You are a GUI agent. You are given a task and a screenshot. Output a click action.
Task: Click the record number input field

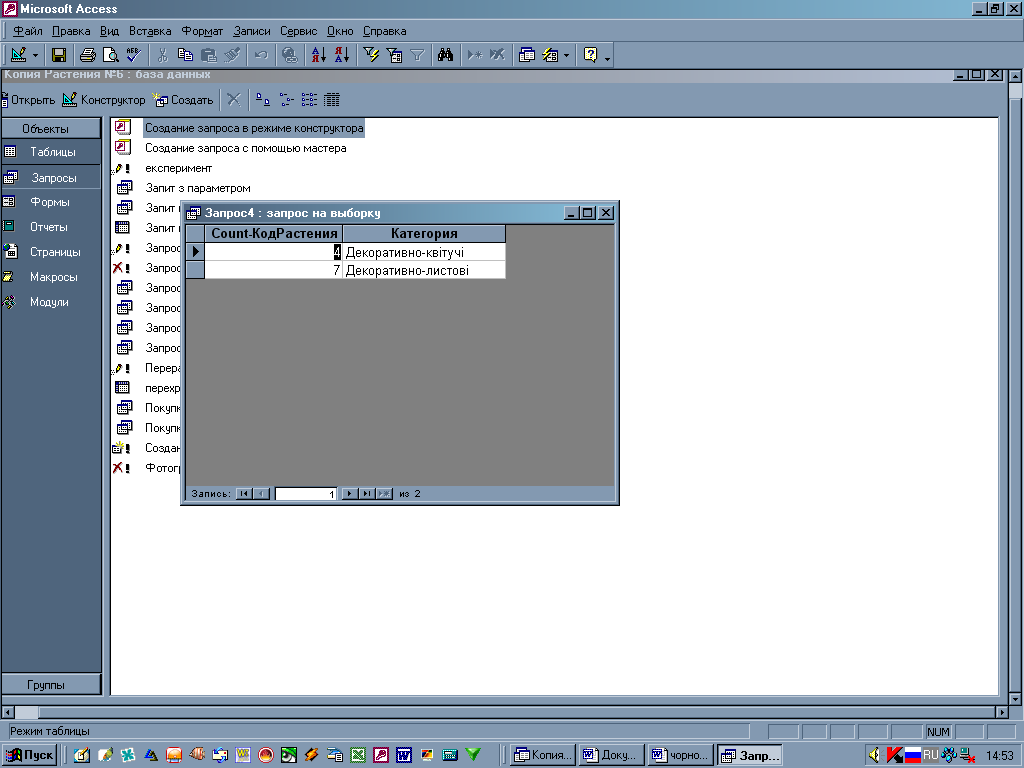click(306, 494)
